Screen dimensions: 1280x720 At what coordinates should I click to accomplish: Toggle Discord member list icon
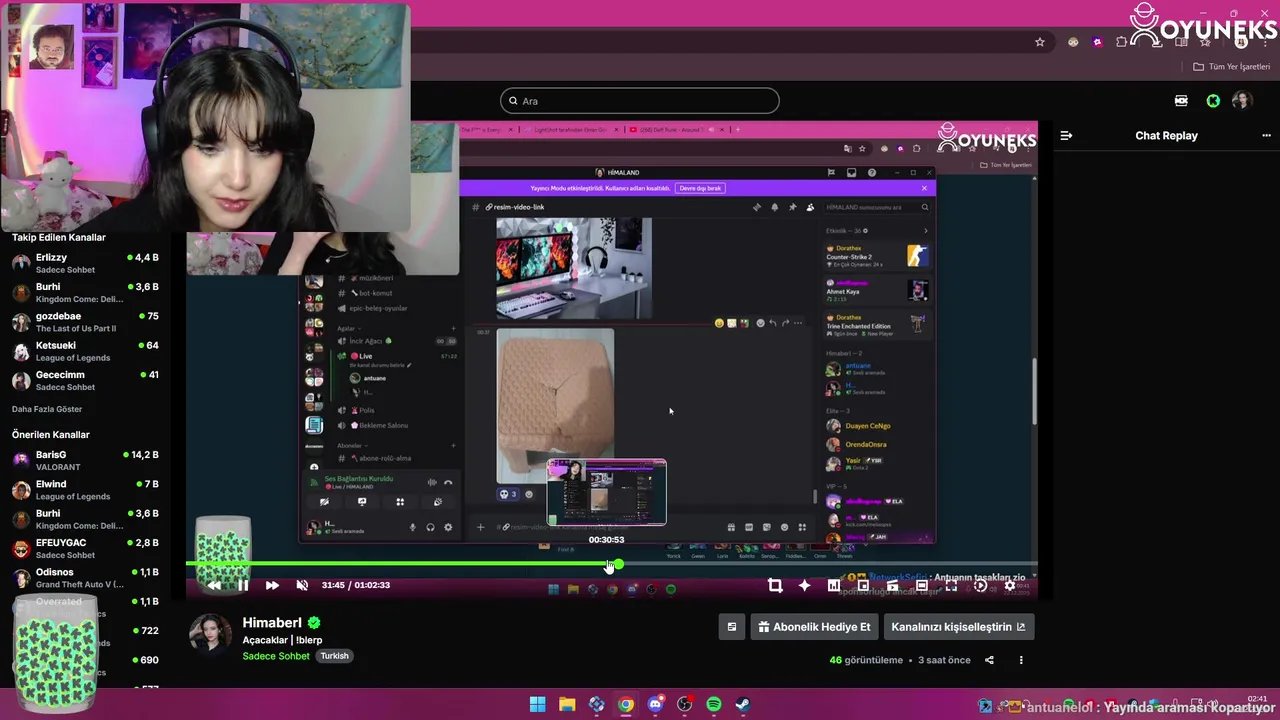(x=810, y=207)
